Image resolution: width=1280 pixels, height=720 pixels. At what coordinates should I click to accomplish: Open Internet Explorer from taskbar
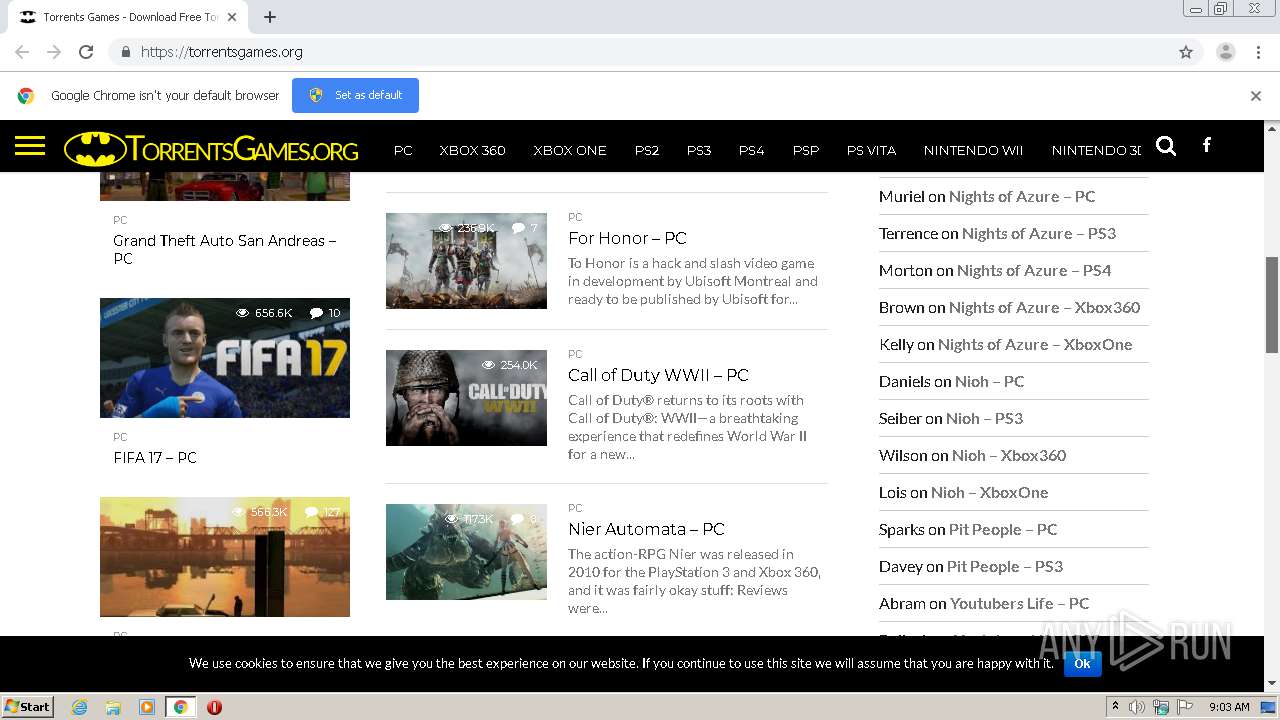(80, 707)
